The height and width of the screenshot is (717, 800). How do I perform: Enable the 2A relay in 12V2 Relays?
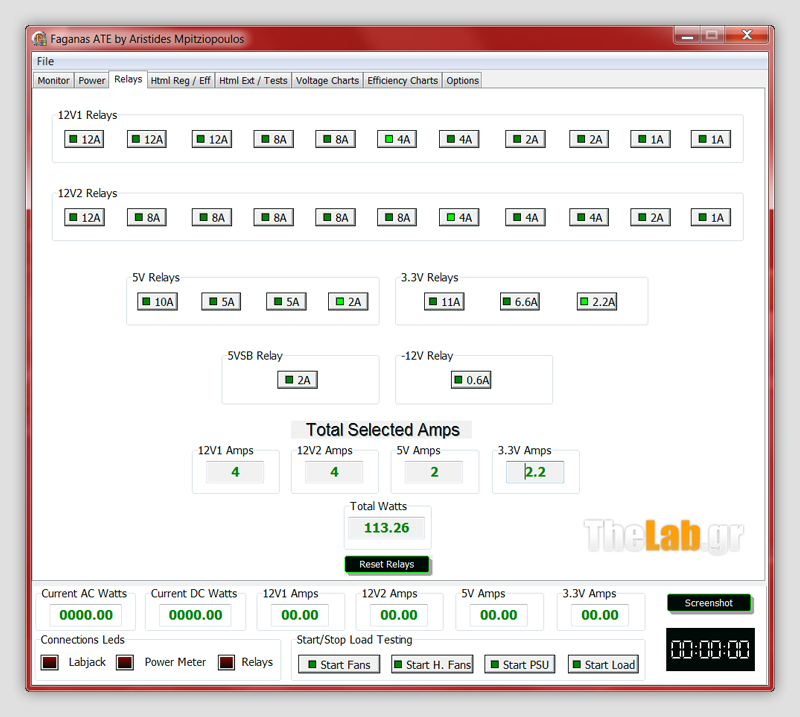(x=650, y=217)
